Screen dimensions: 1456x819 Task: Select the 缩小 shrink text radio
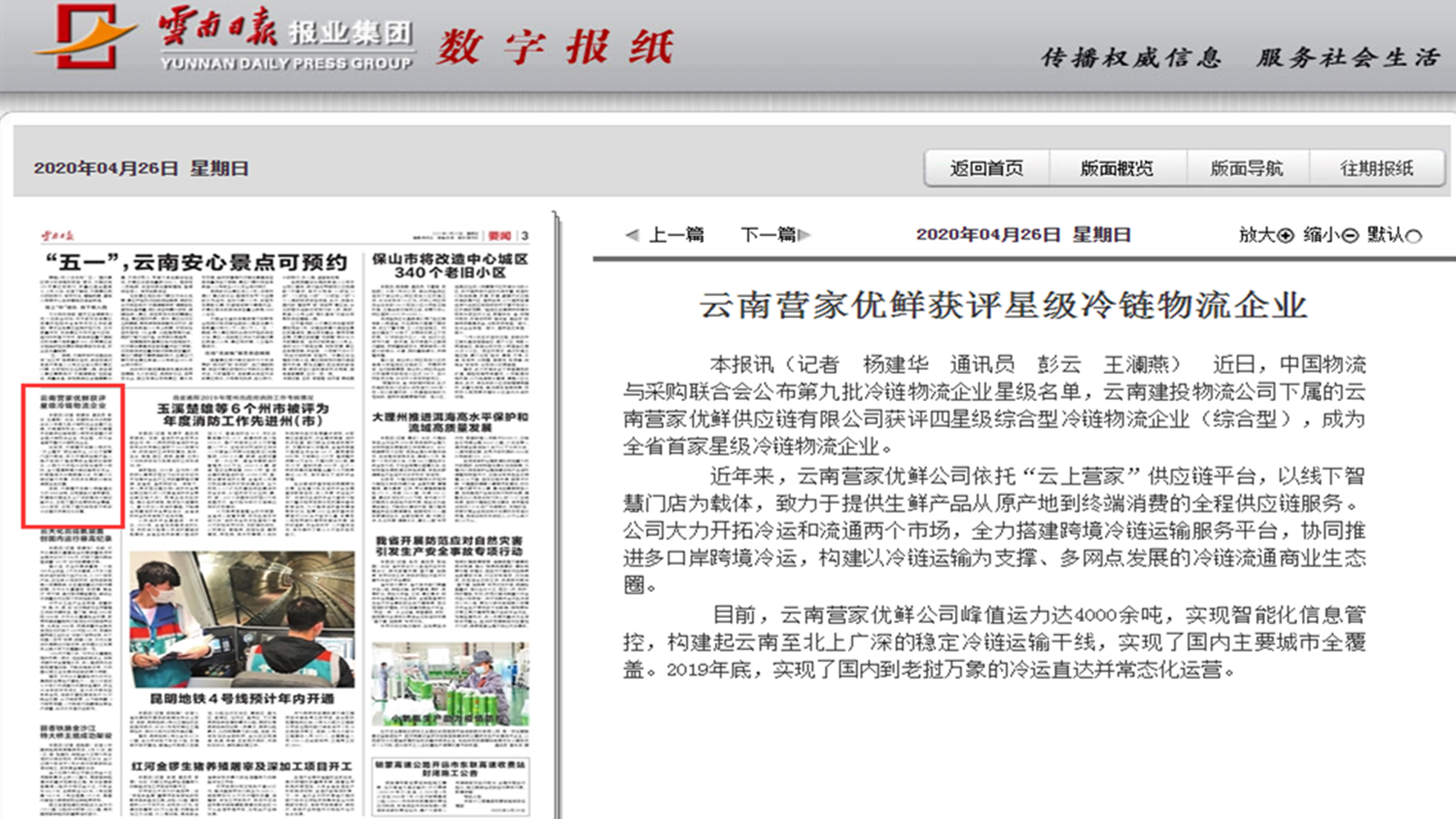[1350, 236]
